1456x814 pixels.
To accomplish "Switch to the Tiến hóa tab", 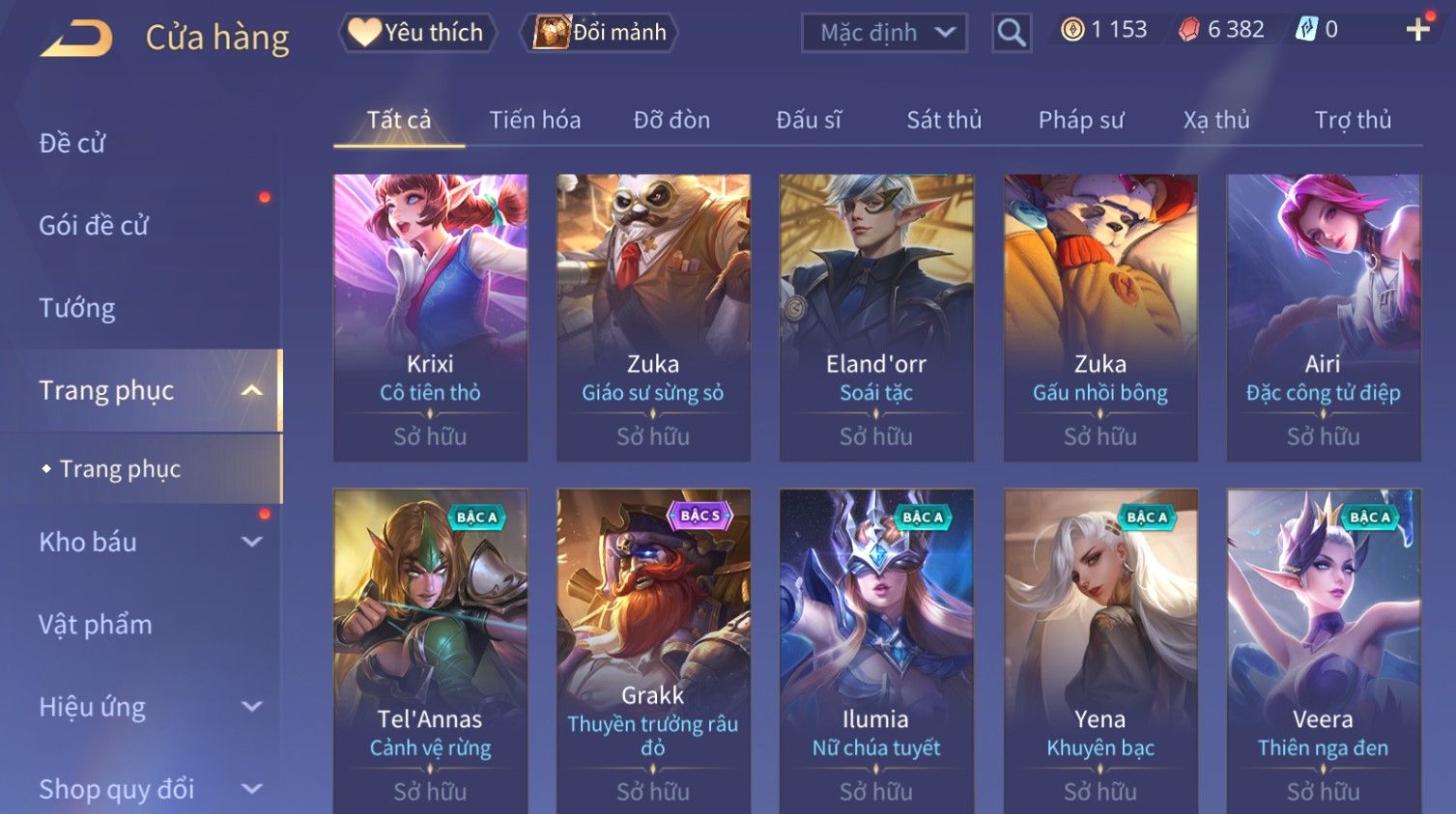I will pyautogui.click(x=535, y=120).
